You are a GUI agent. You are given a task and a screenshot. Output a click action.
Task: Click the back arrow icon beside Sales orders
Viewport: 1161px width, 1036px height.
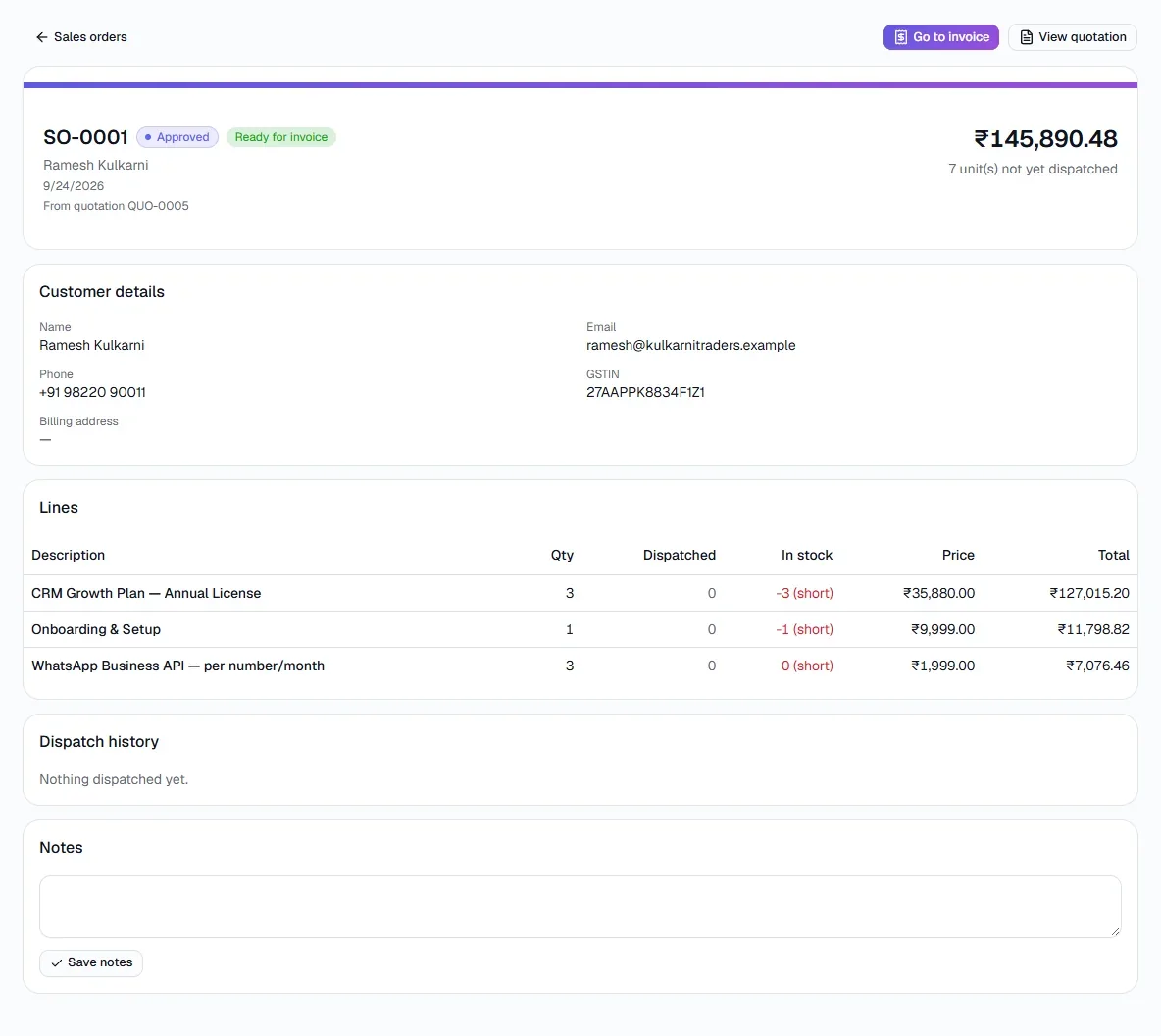click(x=41, y=37)
